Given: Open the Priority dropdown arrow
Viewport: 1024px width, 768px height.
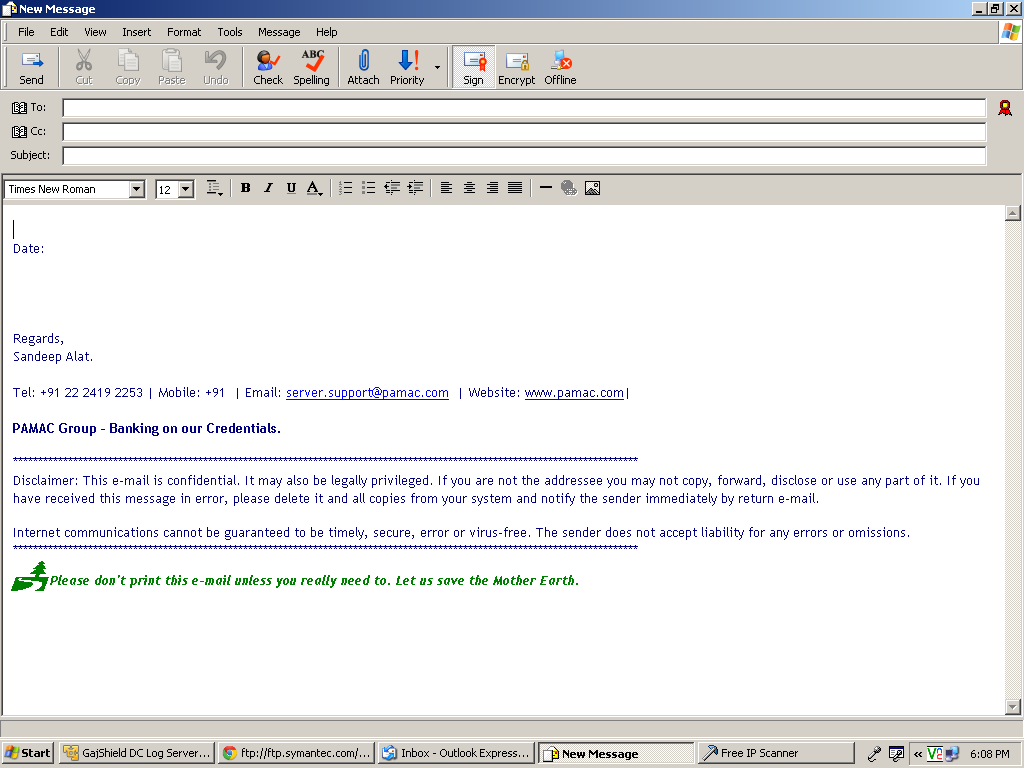Looking at the screenshot, I should click(x=437, y=68).
